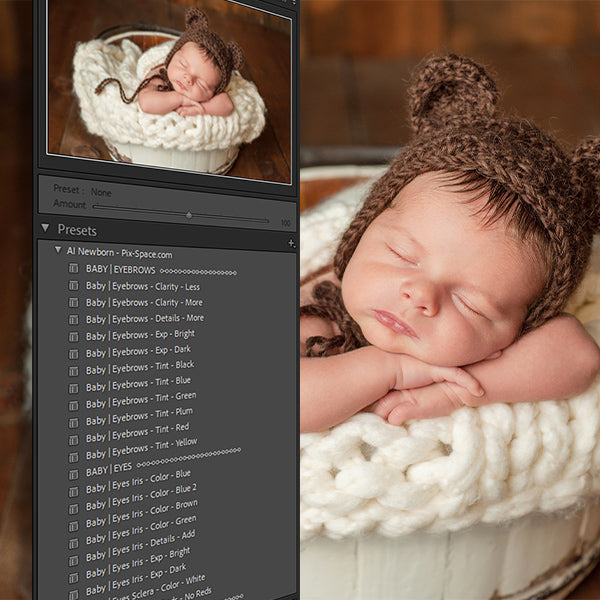Open the Preset None dropdown

point(100,192)
